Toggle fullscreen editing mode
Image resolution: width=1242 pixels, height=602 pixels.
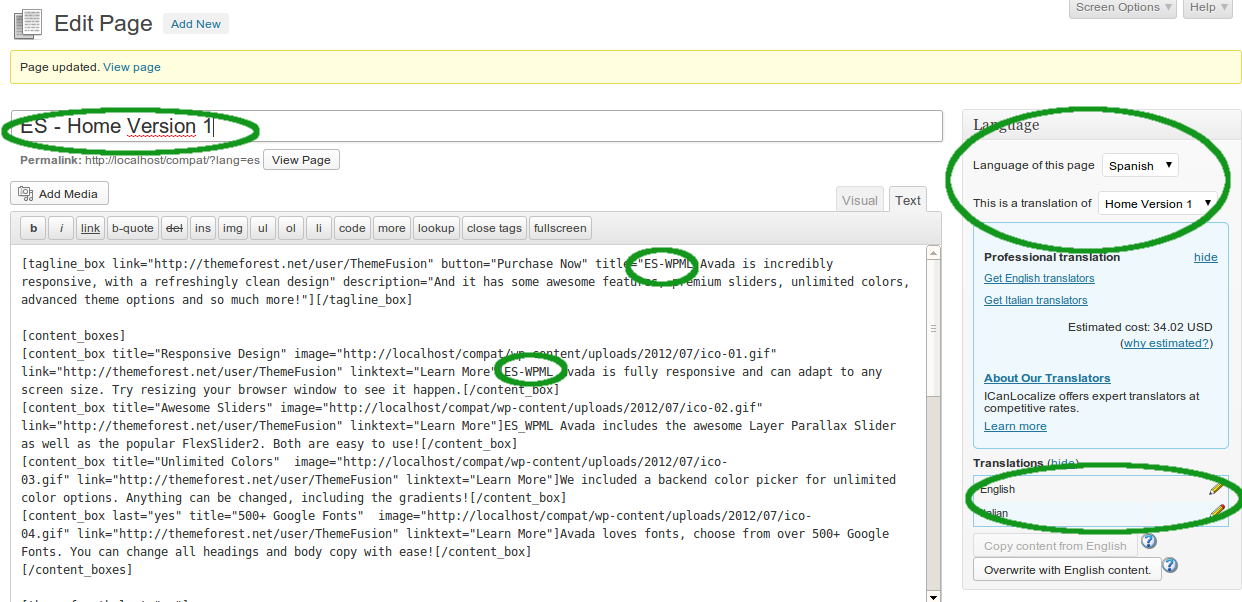tap(559, 227)
